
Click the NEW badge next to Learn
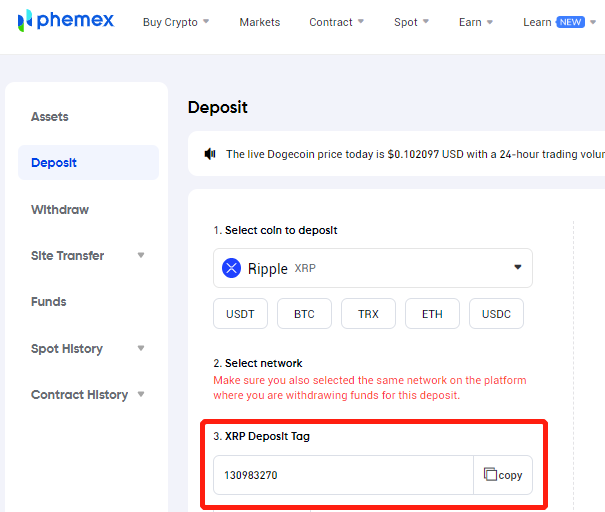[x=570, y=22]
